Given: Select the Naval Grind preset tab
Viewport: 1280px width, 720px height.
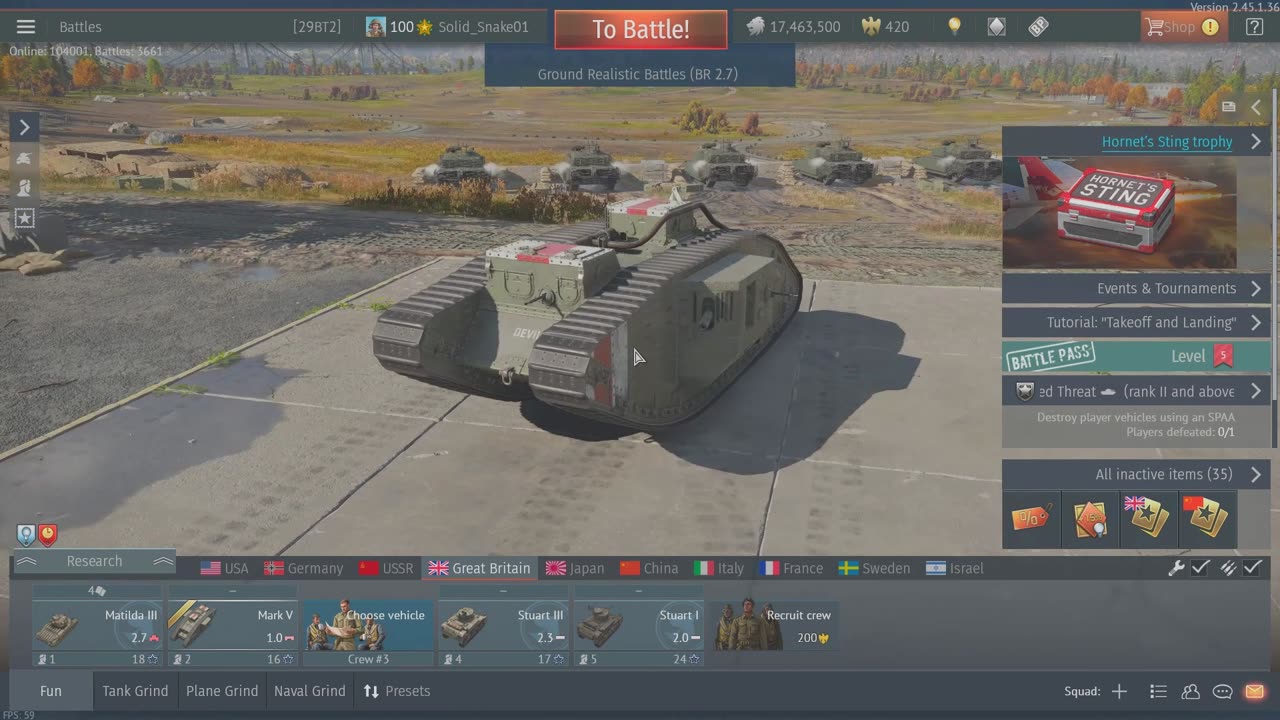Looking at the screenshot, I should [310, 691].
